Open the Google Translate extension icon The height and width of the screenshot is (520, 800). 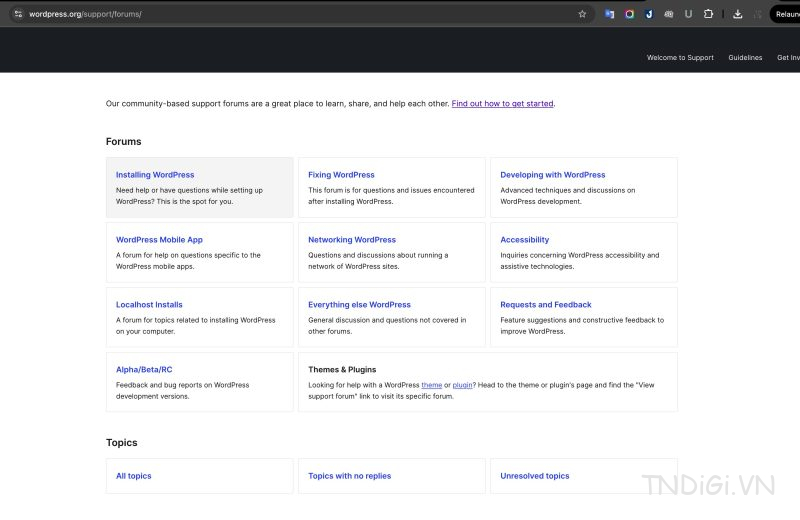coord(609,14)
